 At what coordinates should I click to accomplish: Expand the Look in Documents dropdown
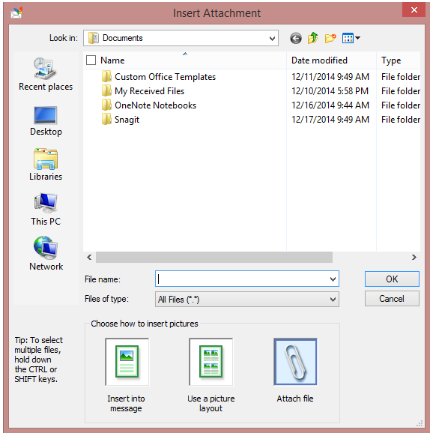point(272,38)
